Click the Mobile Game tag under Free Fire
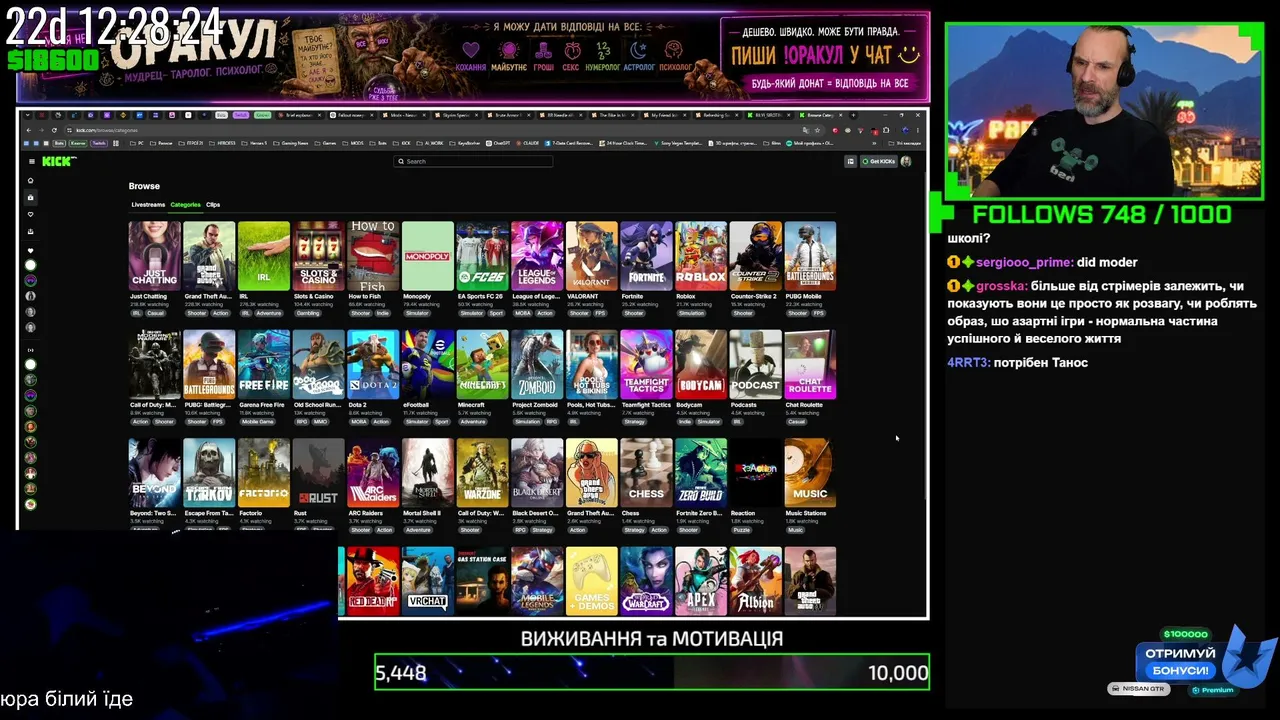The width and height of the screenshot is (1280, 720). click(x=258, y=422)
